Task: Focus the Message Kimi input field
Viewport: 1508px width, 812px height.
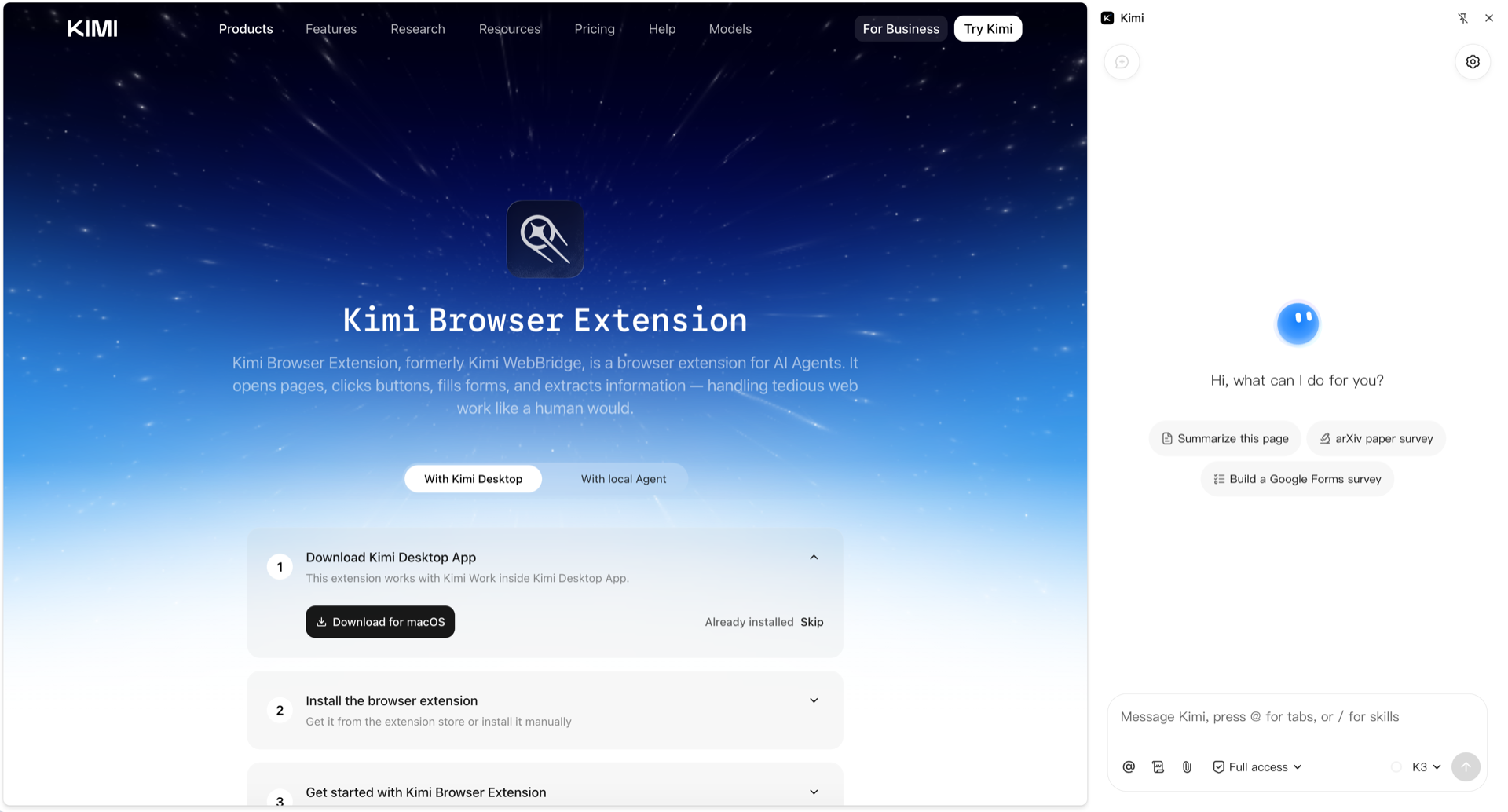Action: (x=1297, y=717)
